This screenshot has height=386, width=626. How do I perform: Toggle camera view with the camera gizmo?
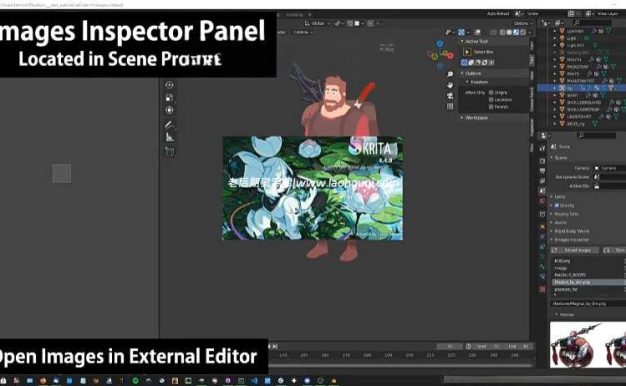[450, 95]
